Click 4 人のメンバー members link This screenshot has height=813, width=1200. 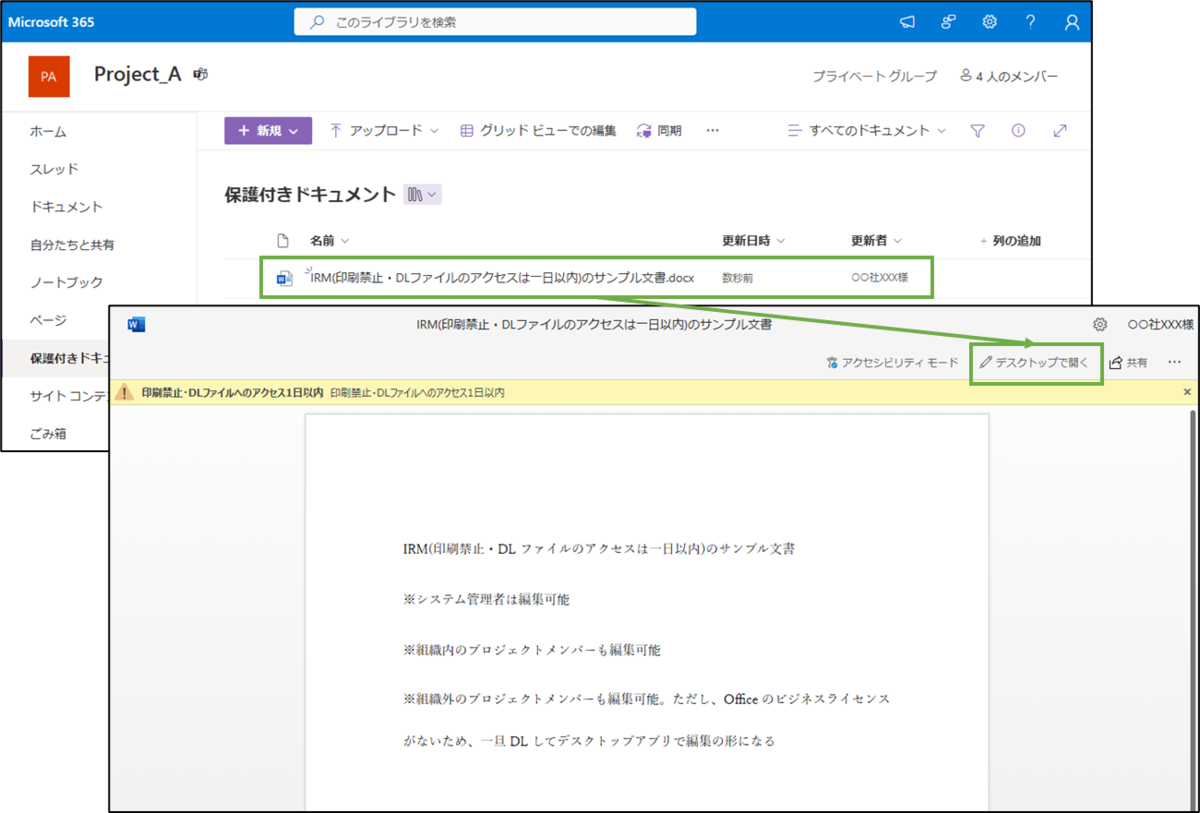(1009, 76)
